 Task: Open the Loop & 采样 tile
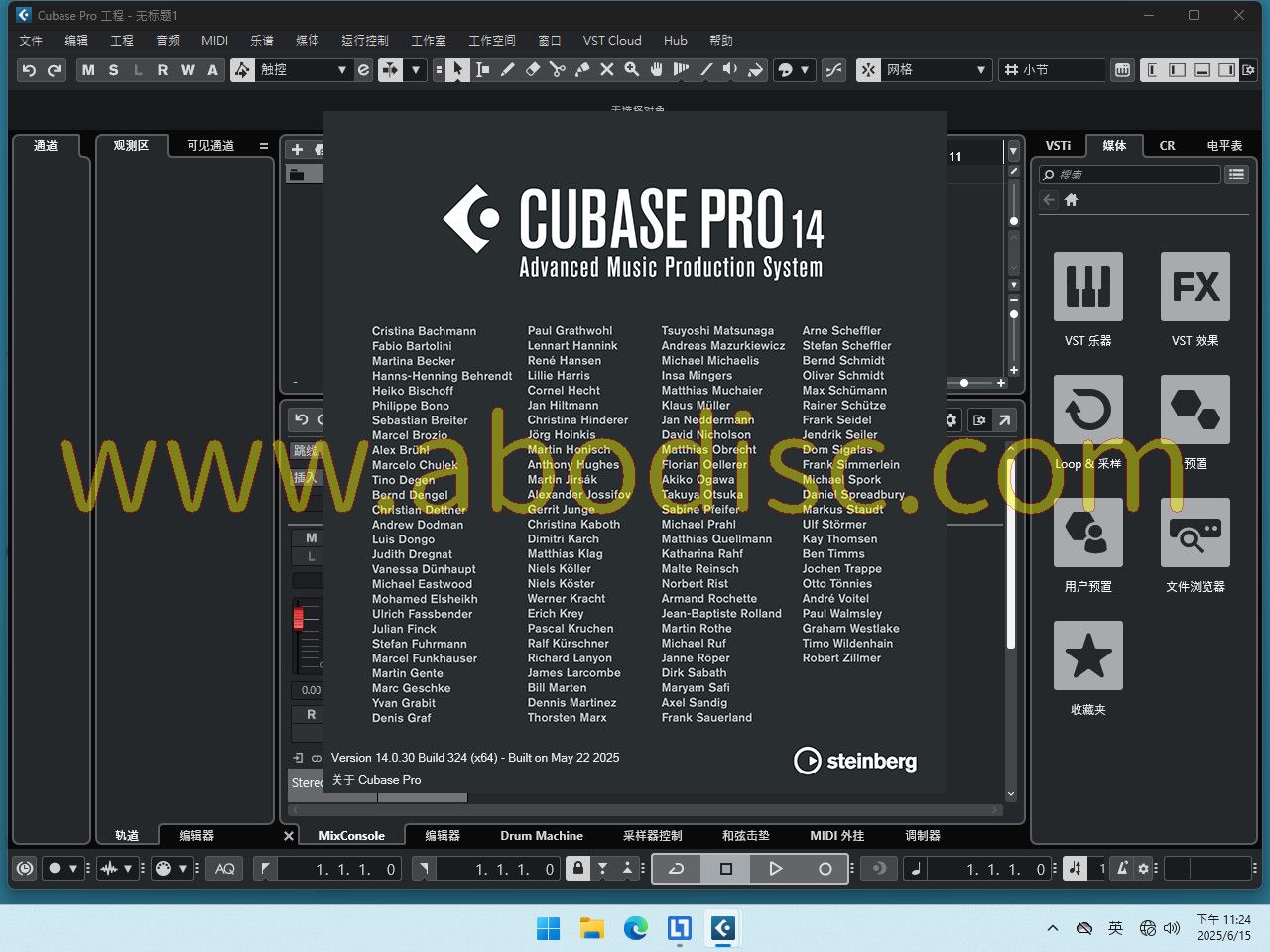click(x=1088, y=410)
